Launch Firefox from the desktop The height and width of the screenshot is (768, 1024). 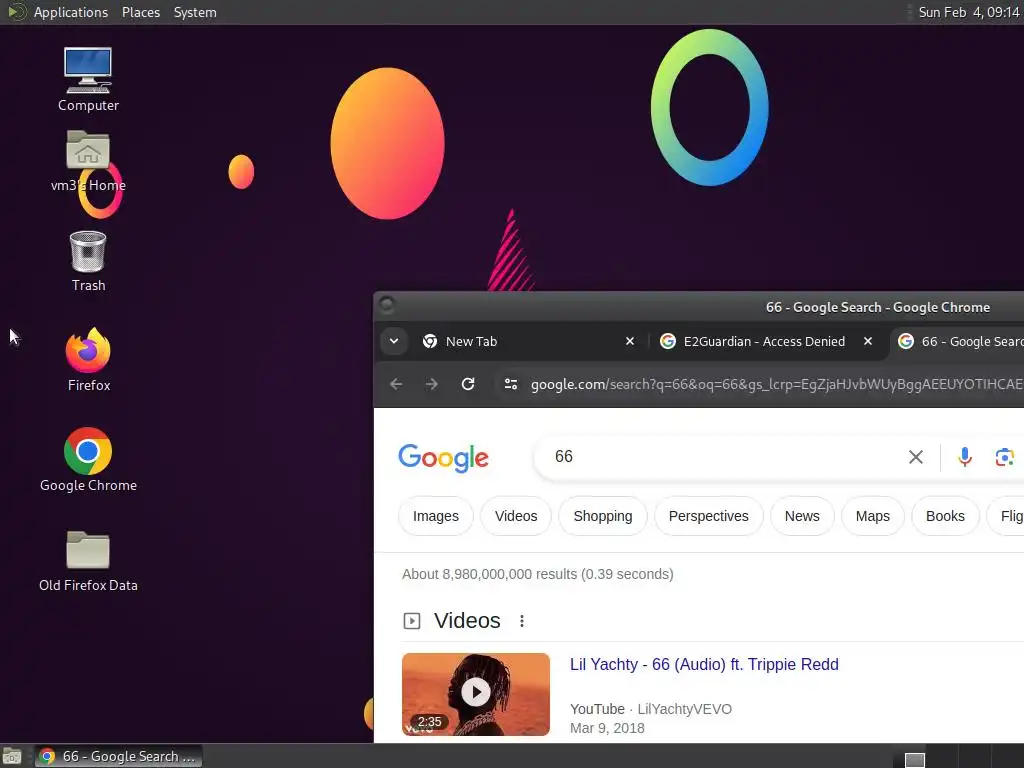88,360
